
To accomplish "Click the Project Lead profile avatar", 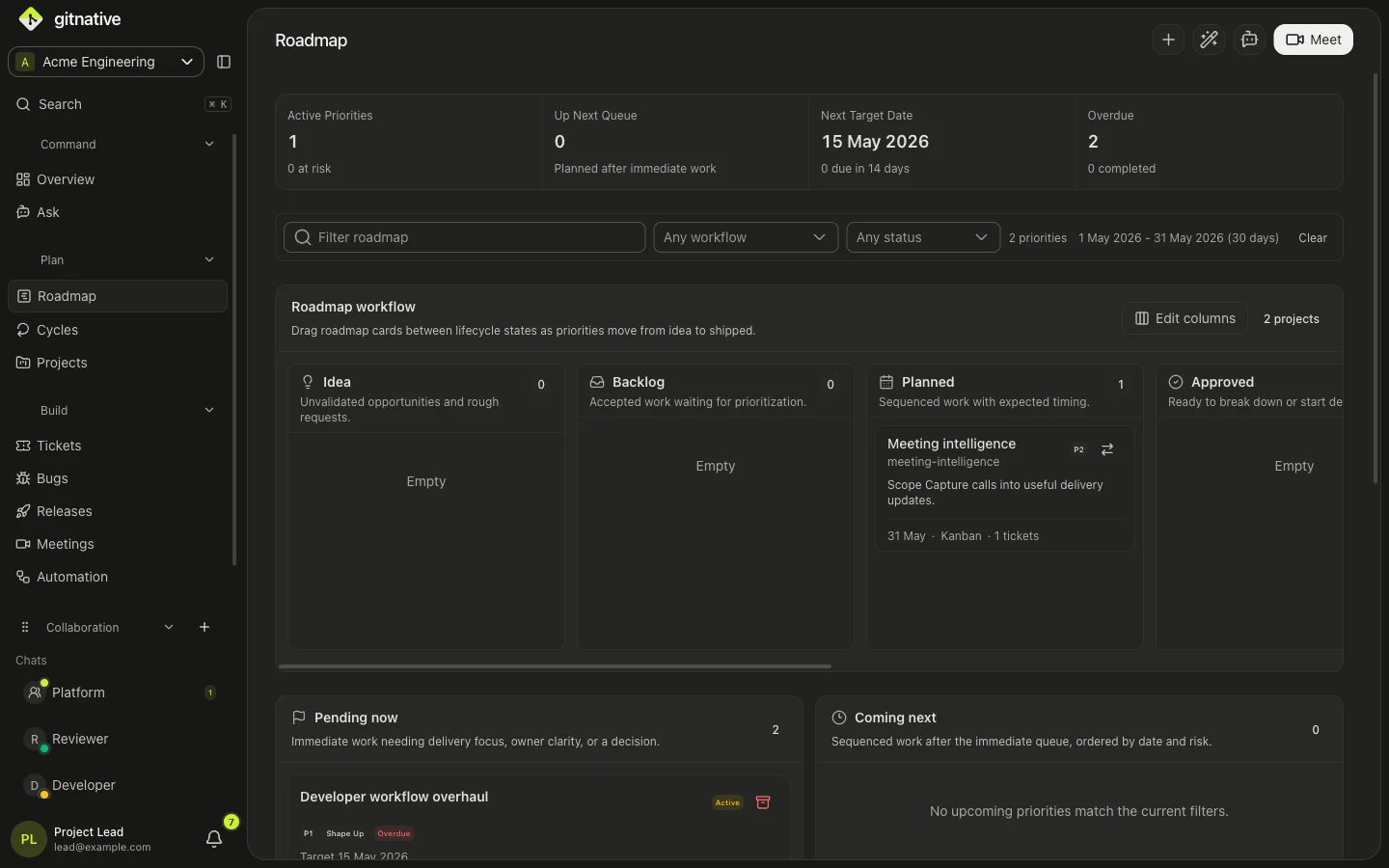I will (x=29, y=839).
